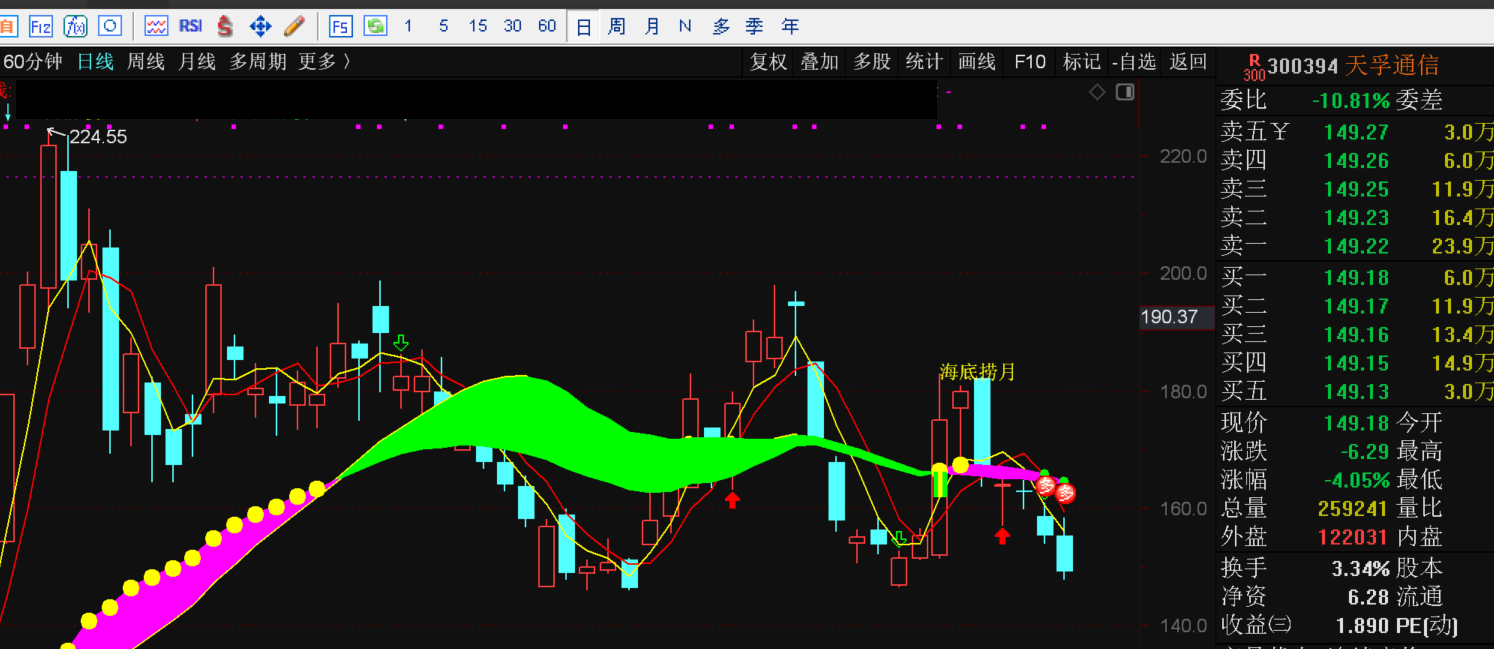The image size is (1494, 649).
Task: Open the 月线 chart tab
Action: click(x=197, y=62)
